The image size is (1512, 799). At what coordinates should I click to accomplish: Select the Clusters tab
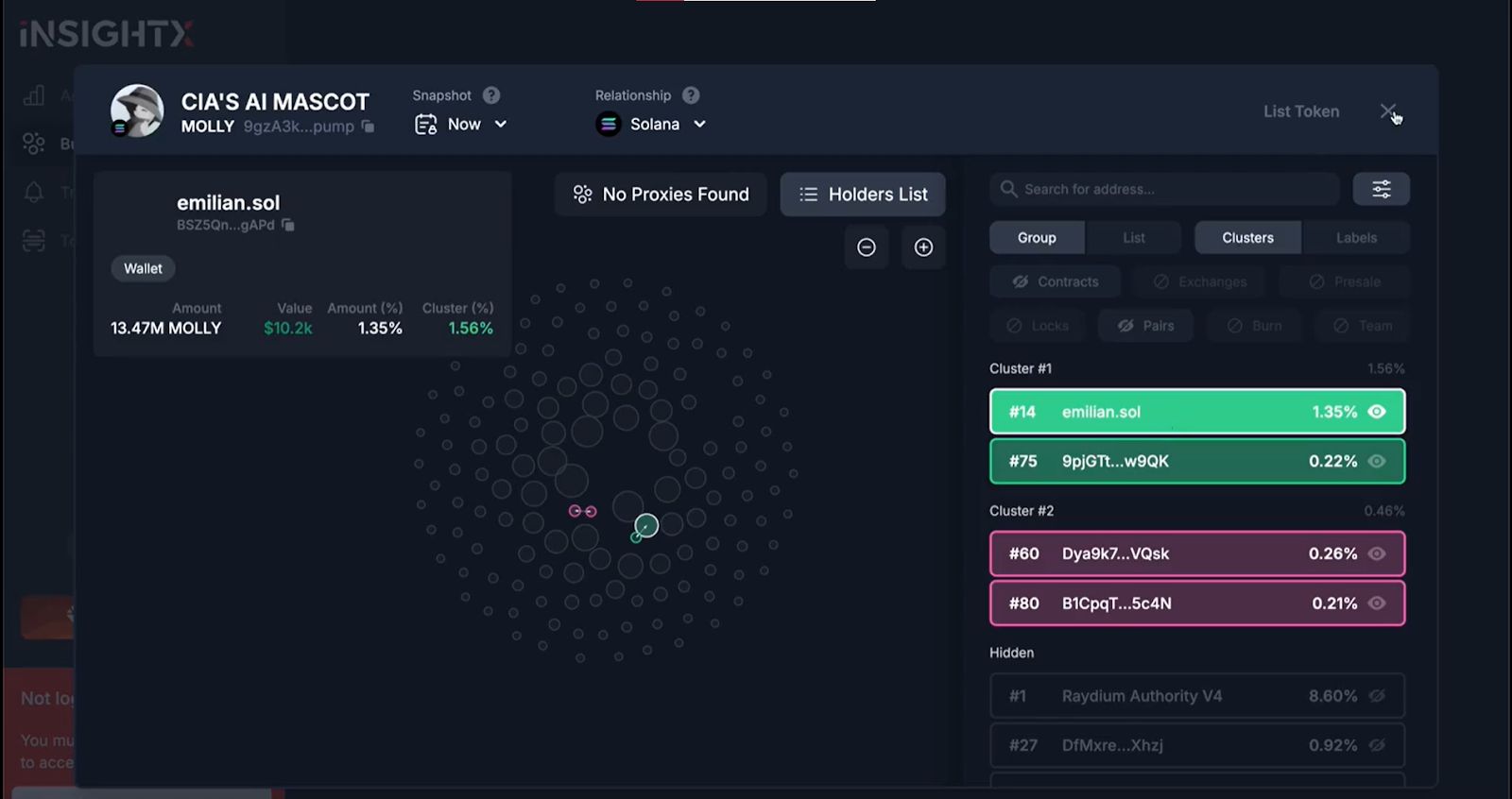(x=1247, y=238)
